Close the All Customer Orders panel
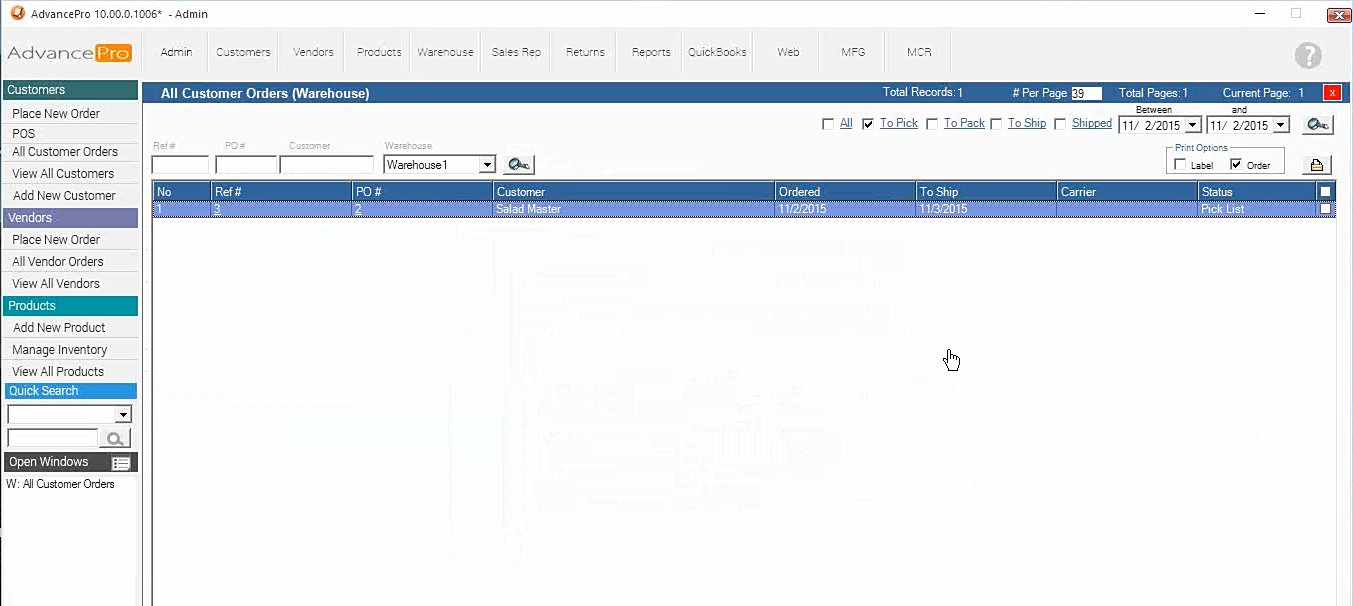The height and width of the screenshot is (606, 1353). click(x=1331, y=93)
